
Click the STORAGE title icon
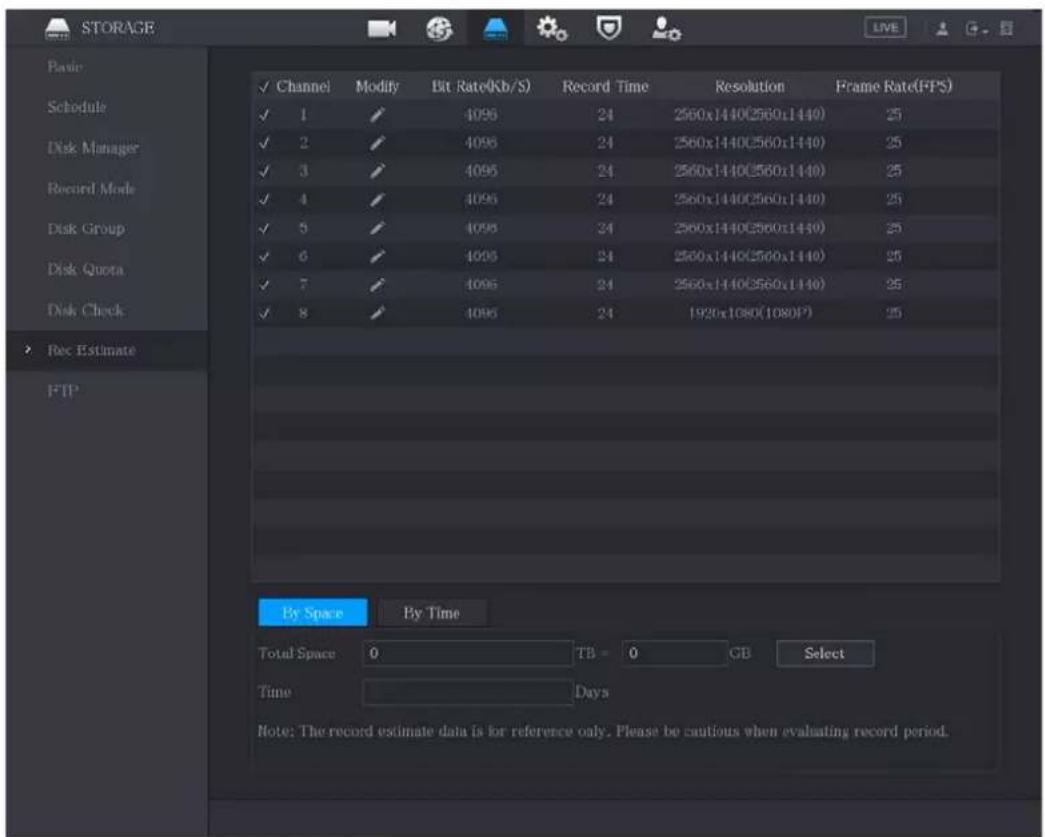pyautogui.click(x=57, y=29)
